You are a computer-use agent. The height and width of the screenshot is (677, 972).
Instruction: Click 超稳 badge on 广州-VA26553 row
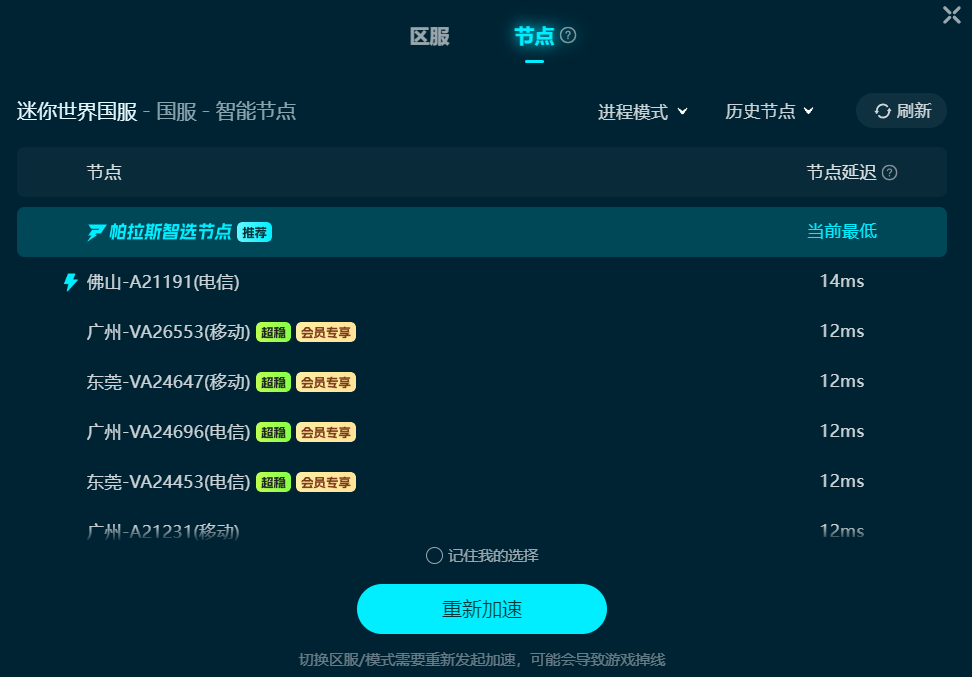coord(273,332)
